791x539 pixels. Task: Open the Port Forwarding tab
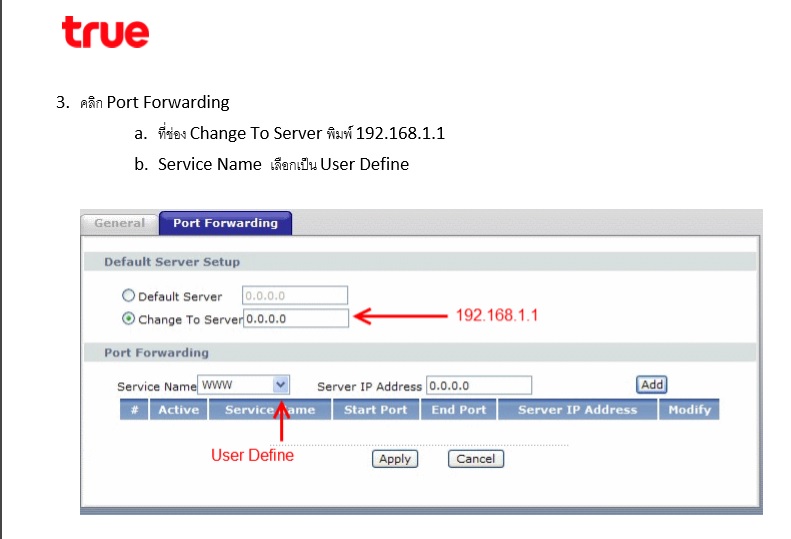pos(225,224)
